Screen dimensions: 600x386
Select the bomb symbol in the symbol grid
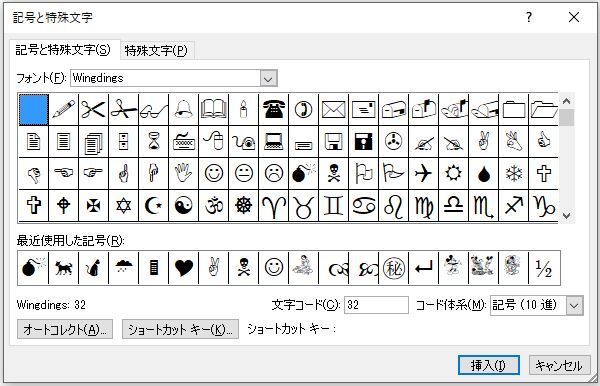(x=303, y=173)
